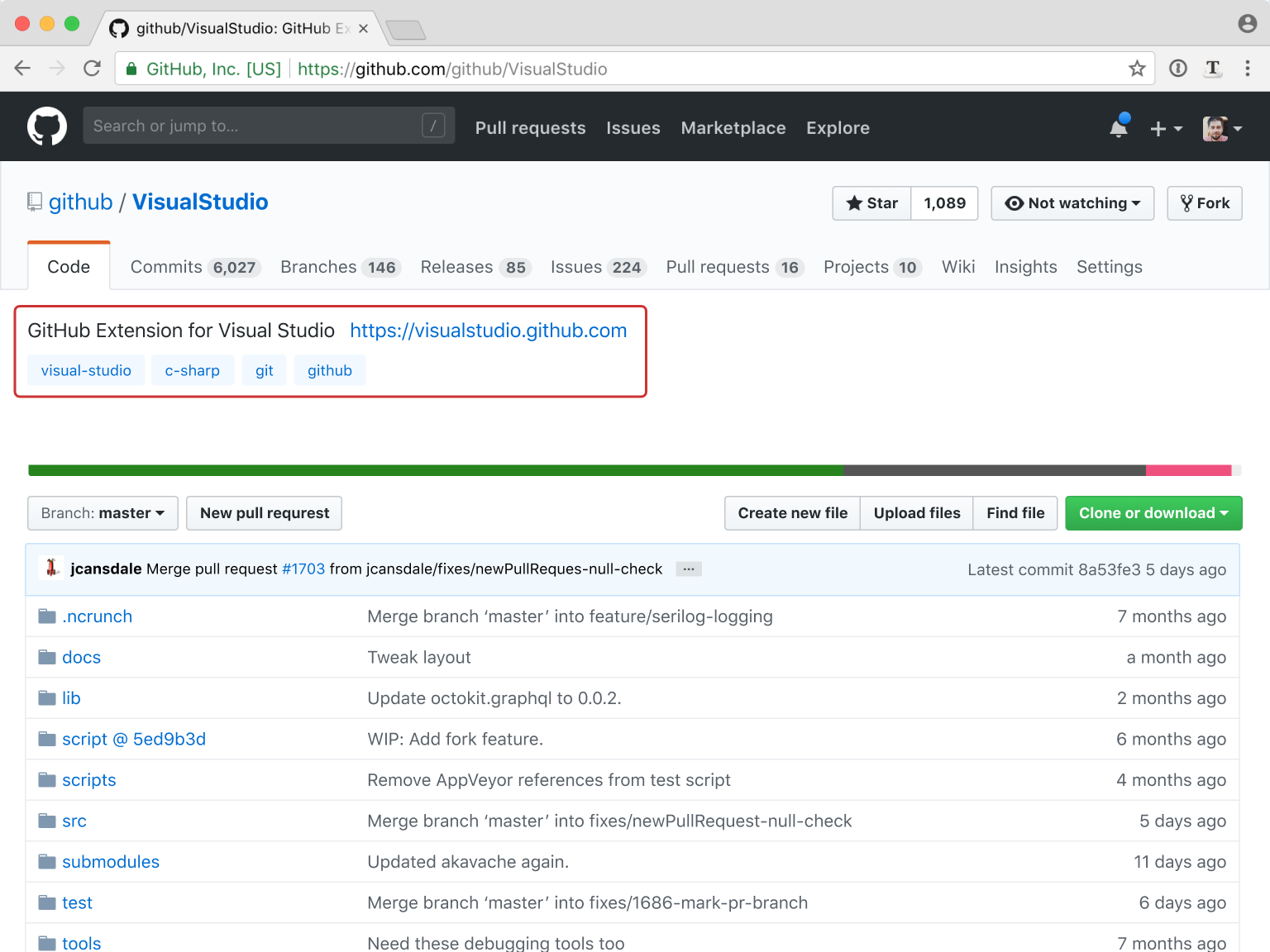
Task: Expand the Clone or download menu
Action: click(1153, 513)
